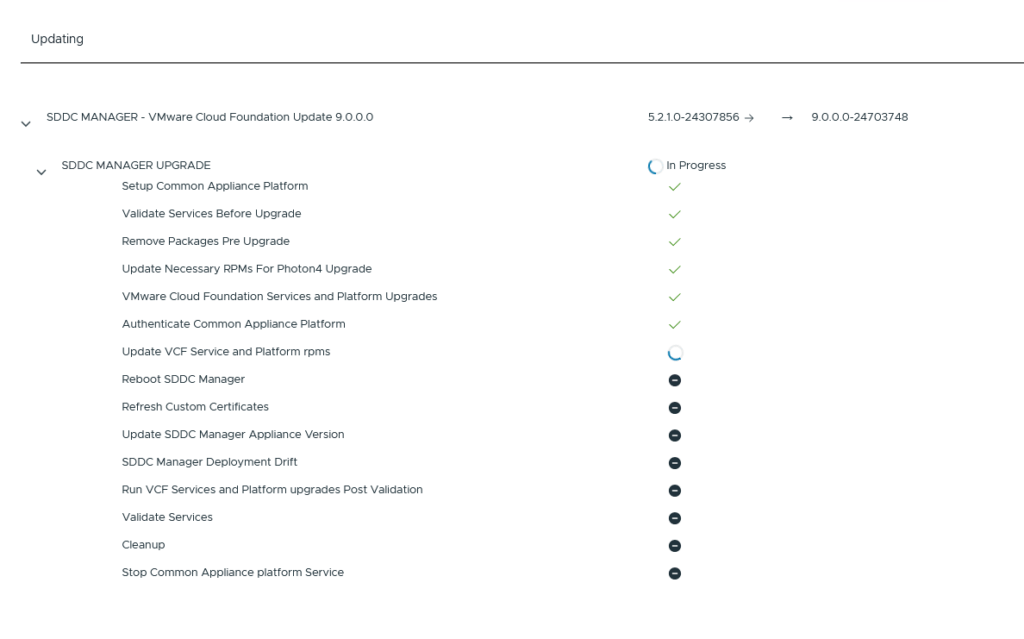The width and height of the screenshot is (1024, 639).
Task: Collapse the SDDC MANAGER UPGRADE section chevron
Action: click(41, 172)
